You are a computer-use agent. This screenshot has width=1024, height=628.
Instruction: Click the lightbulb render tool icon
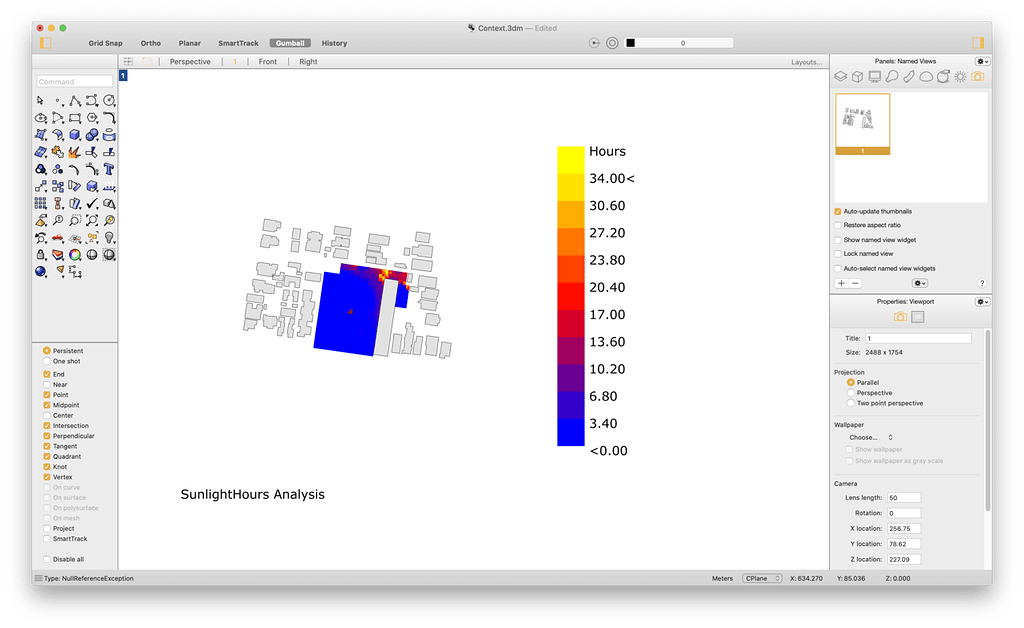108,238
